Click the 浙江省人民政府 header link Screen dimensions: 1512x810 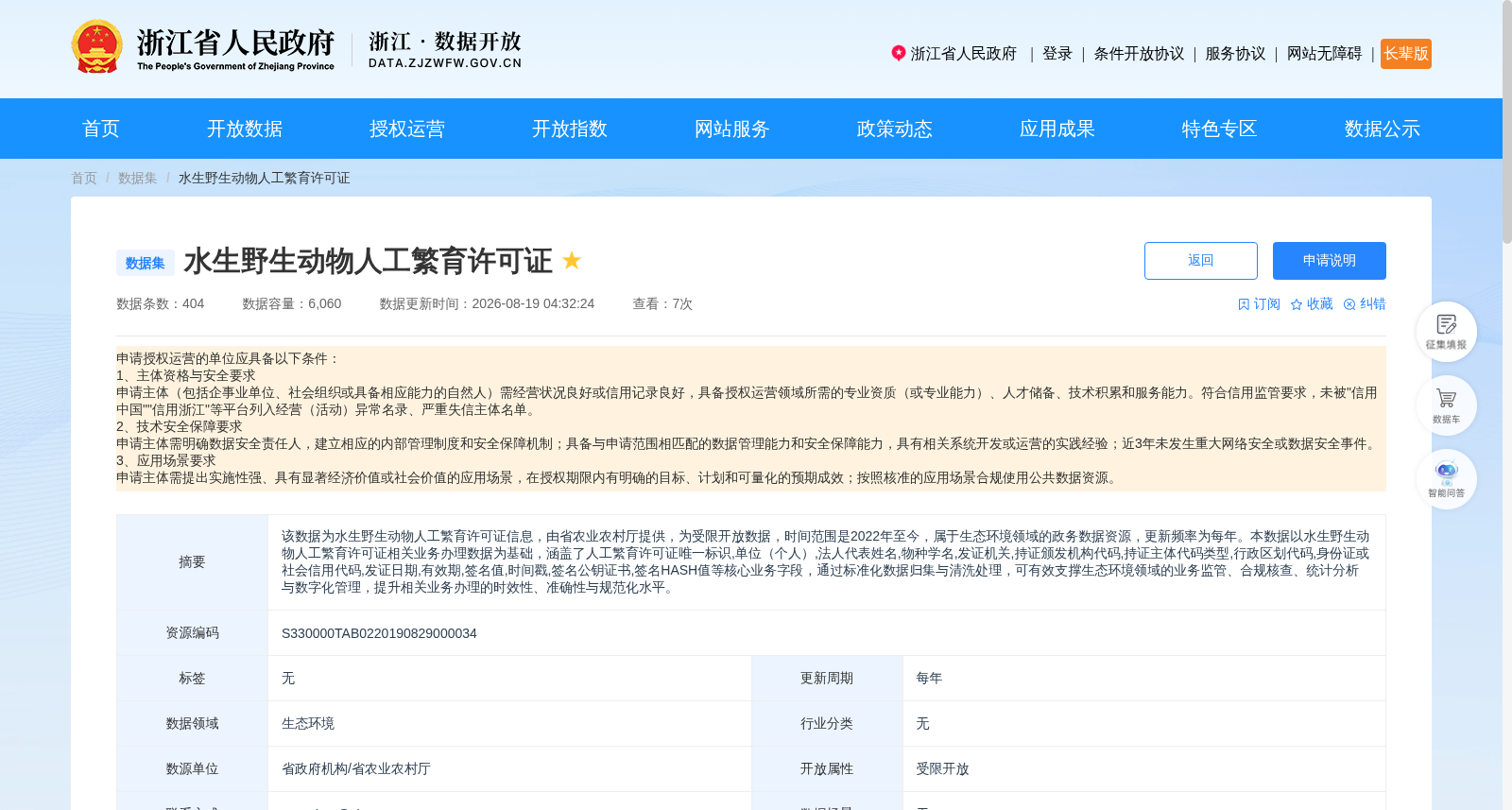(964, 54)
